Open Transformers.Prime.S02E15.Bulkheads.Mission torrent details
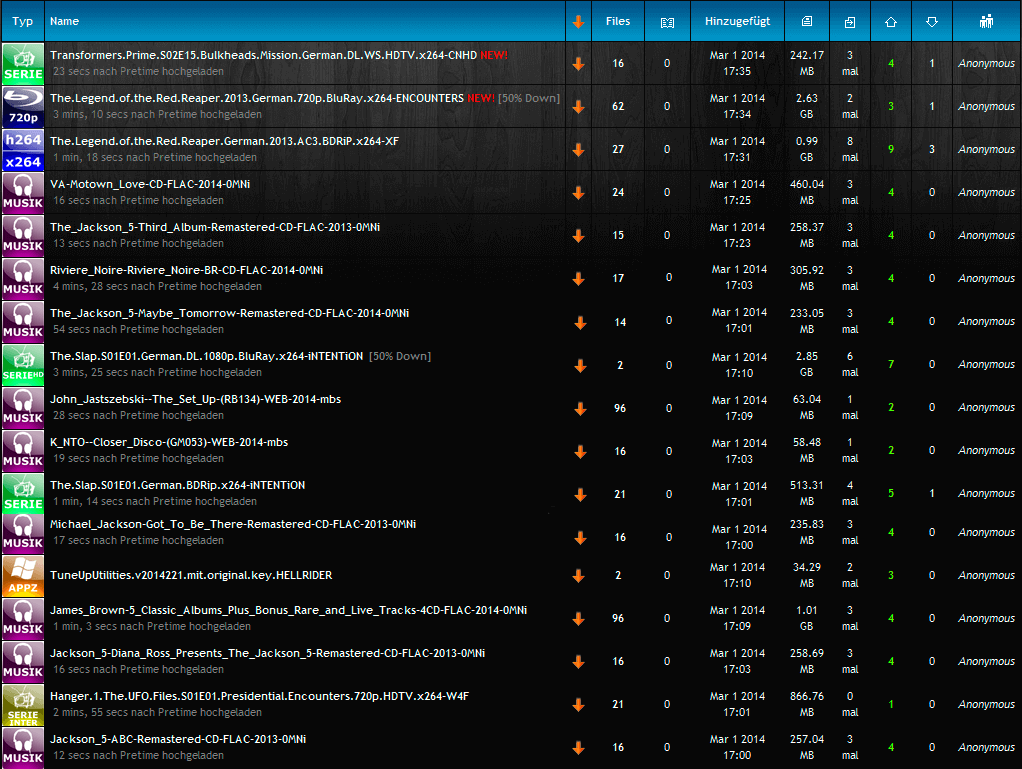 (x=263, y=55)
